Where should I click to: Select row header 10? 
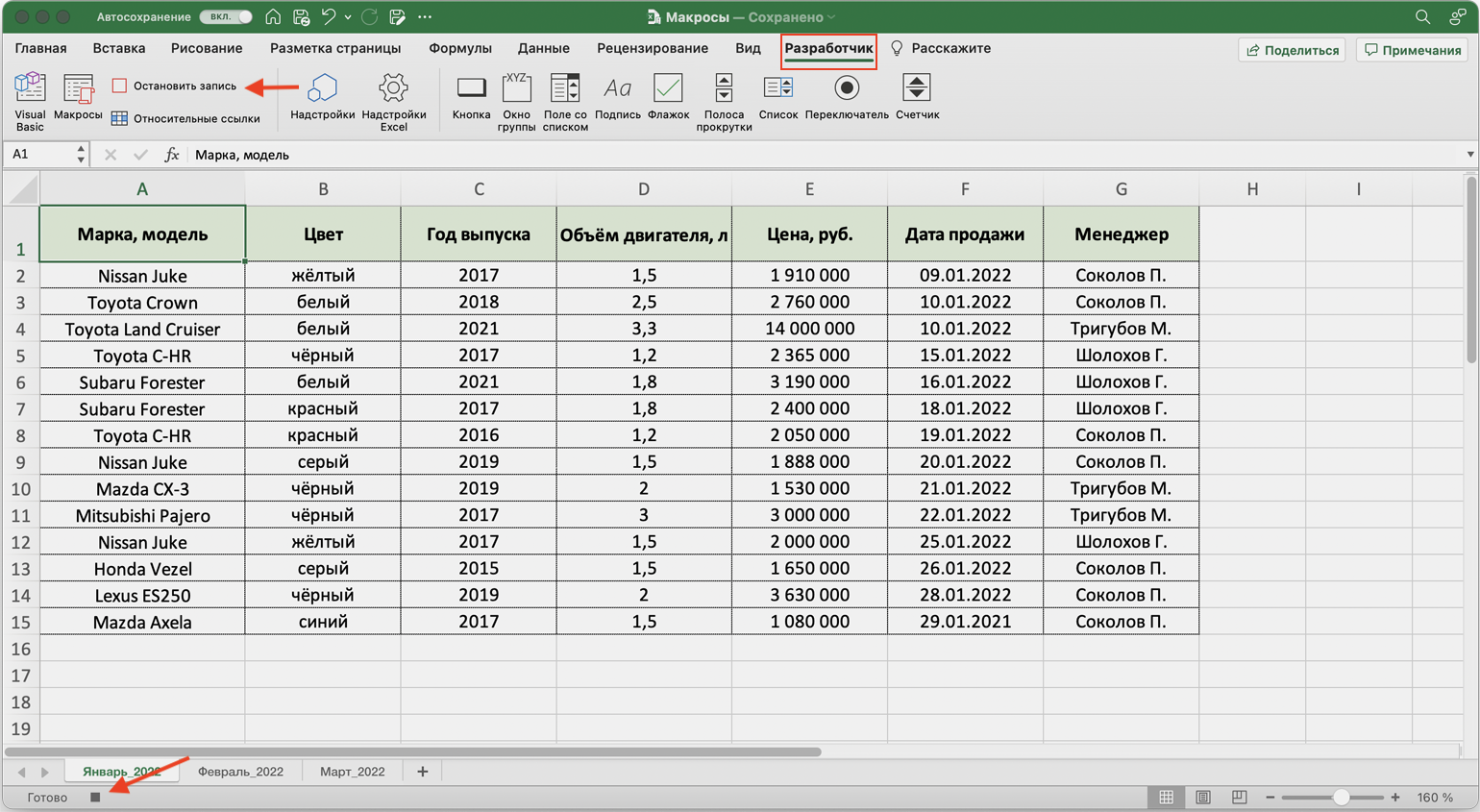point(20,488)
